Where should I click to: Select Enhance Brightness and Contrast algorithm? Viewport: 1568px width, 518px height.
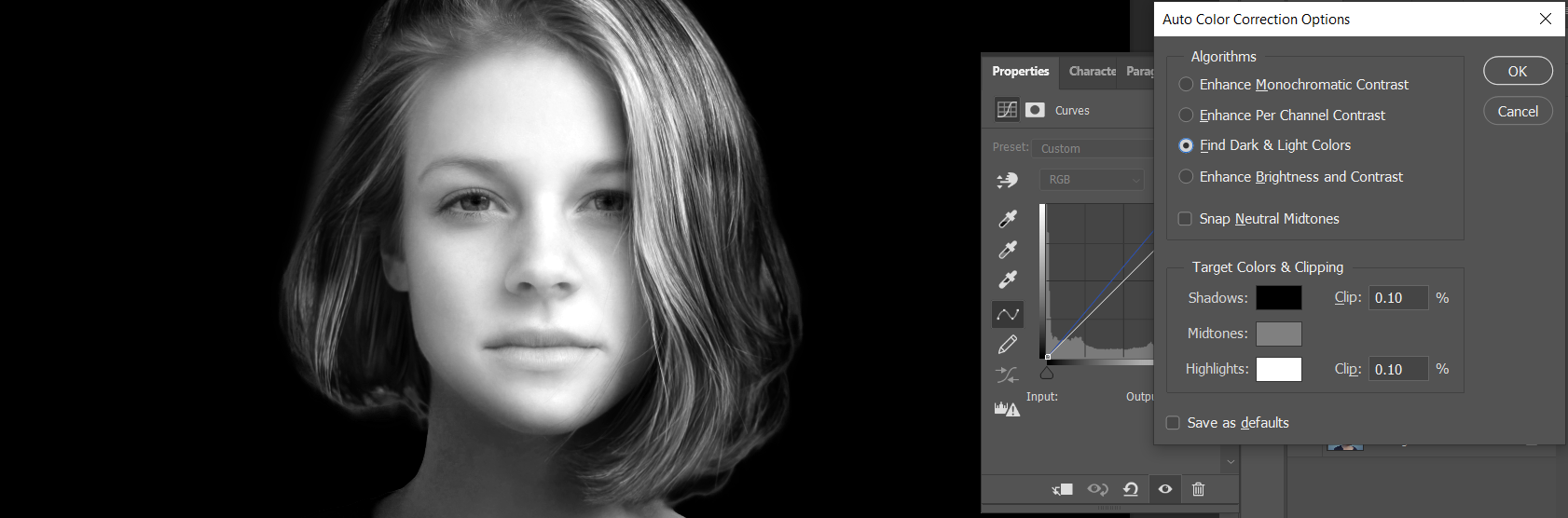tap(1186, 177)
